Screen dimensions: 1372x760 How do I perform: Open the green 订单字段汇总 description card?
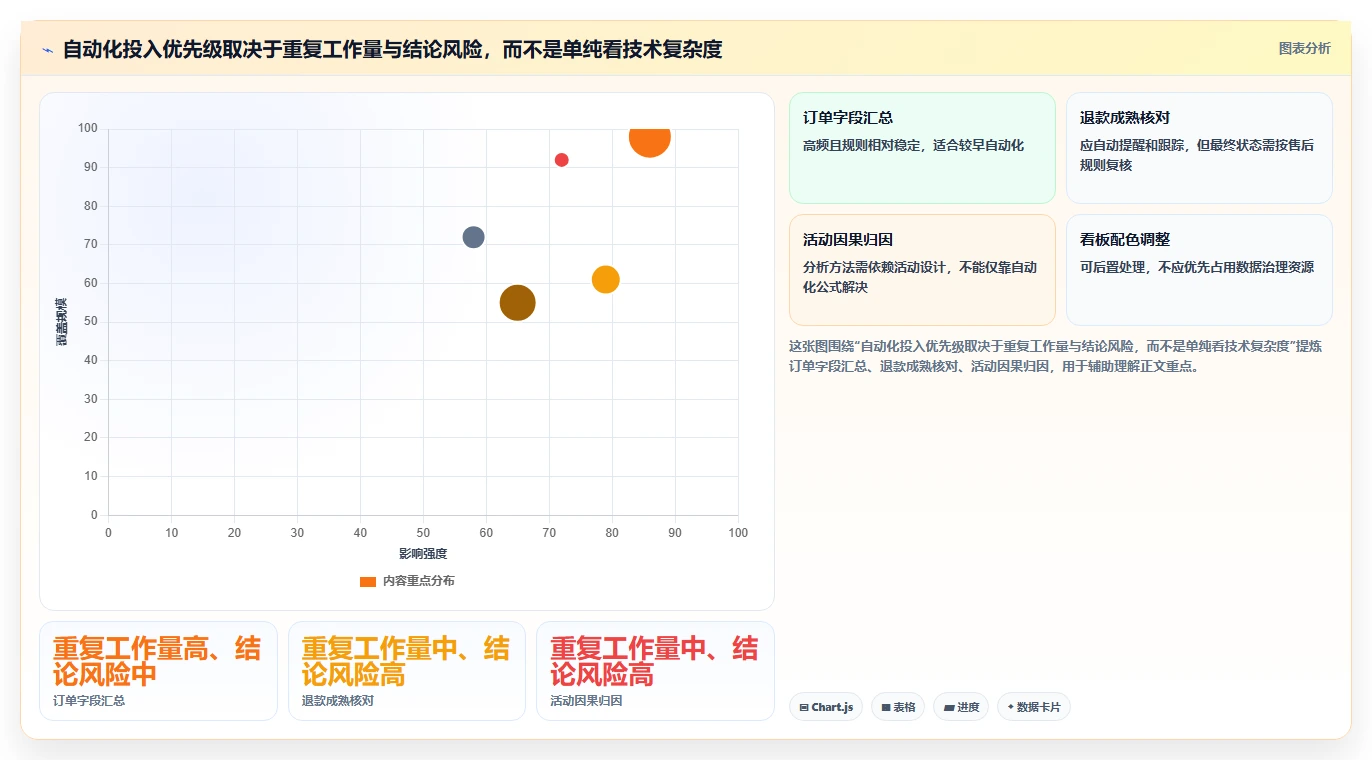pos(922,148)
